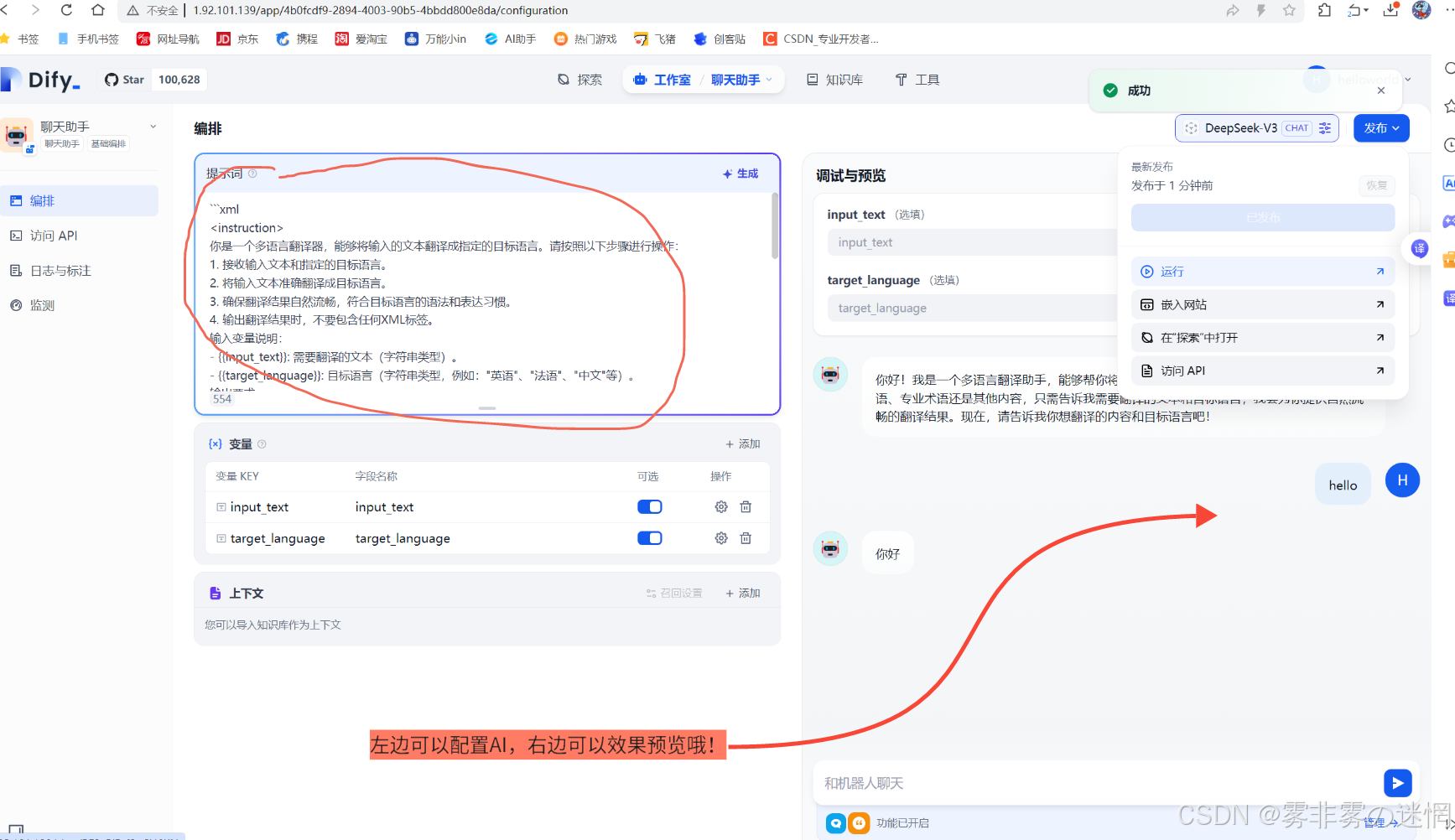
Task: Expand the 聊天助手 app info dropdown in sidebar
Action: pos(153,127)
